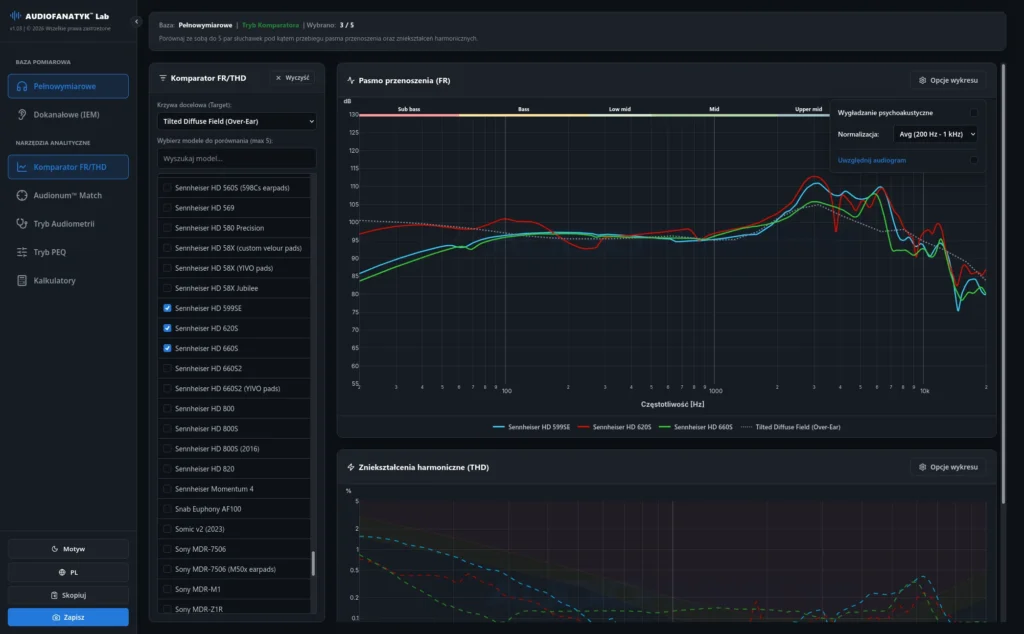The width and height of the screenshot is (1024, 634).
Task: Click the sliders icon beside Tryb PEQ
Action: click(x=22, y=252)
